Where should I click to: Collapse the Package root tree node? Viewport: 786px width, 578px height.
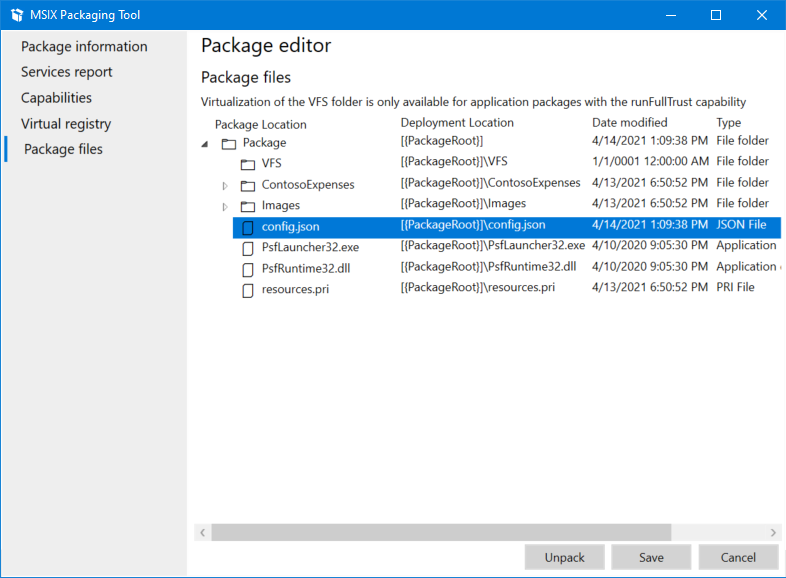205,144
